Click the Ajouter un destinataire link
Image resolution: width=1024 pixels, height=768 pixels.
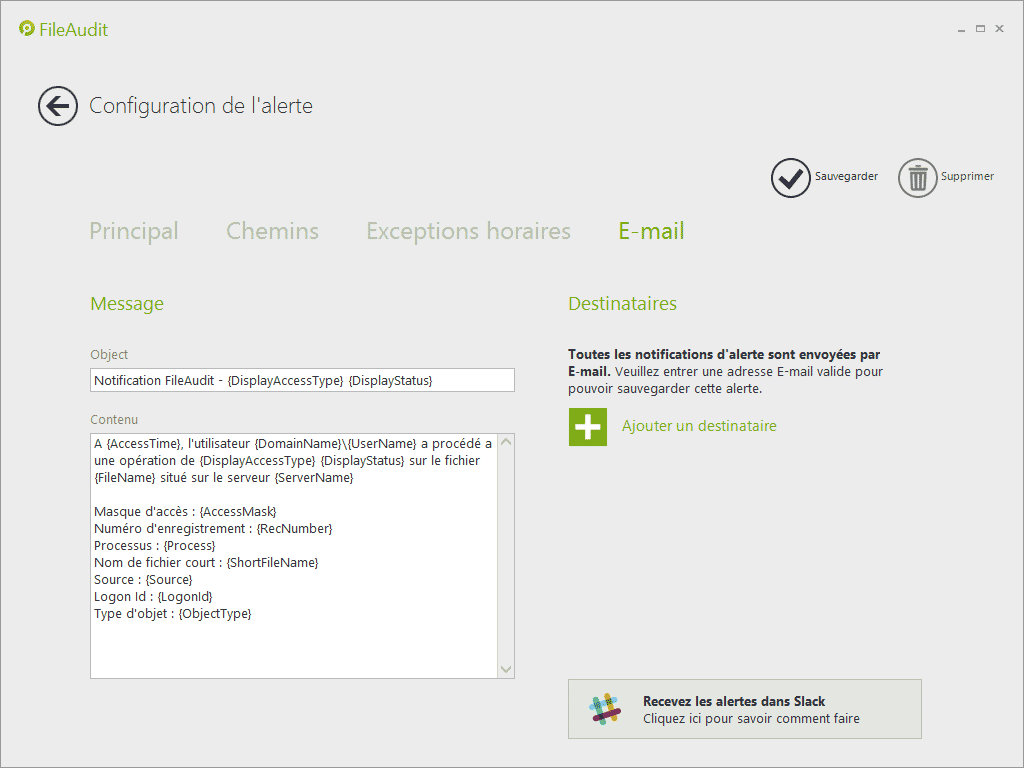click(x=699, y=427)
